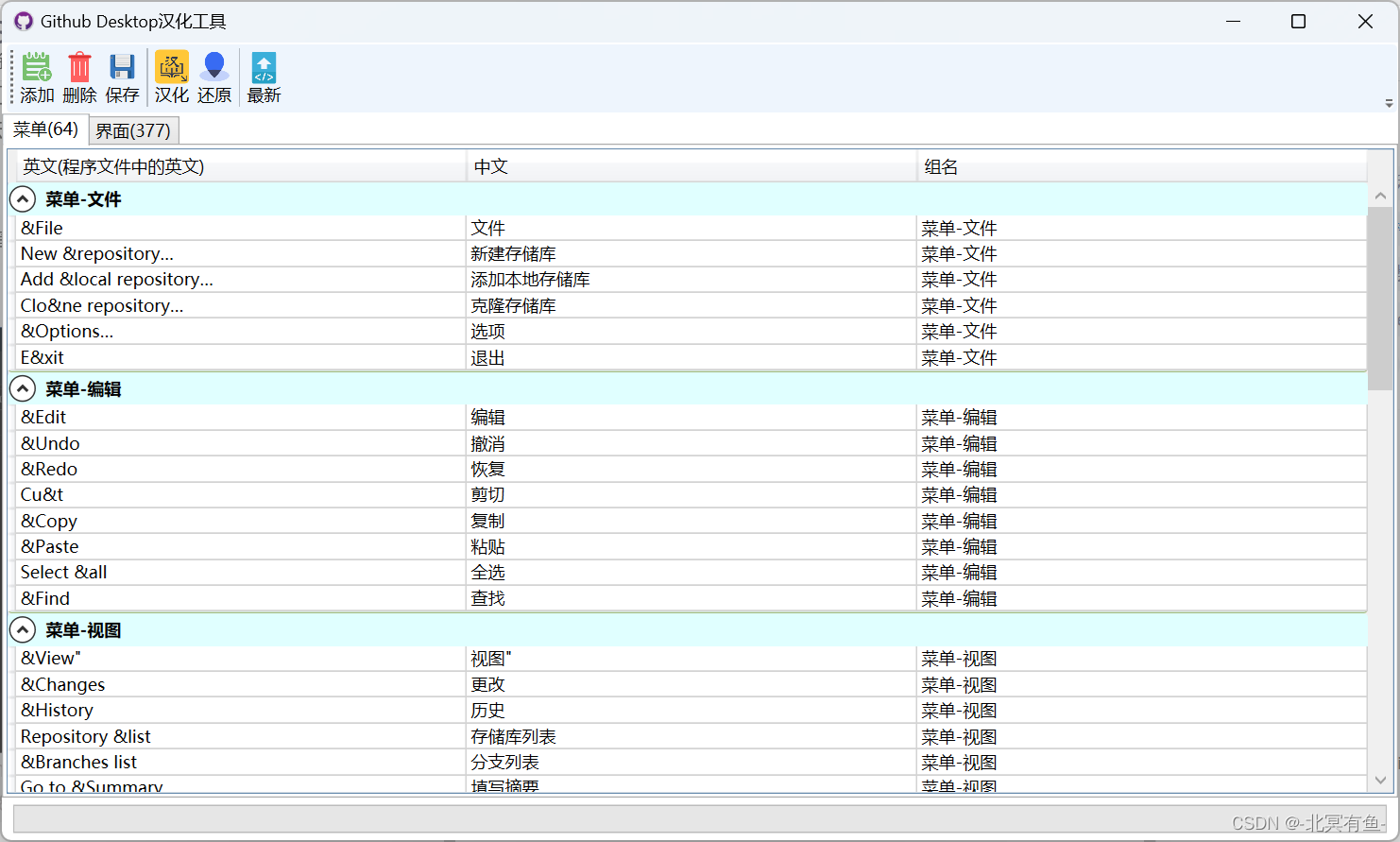The height and width of the screenshot is (842, 1400).
Task: Click the 存储库列表 translation cell
Action: coord(692,736)
